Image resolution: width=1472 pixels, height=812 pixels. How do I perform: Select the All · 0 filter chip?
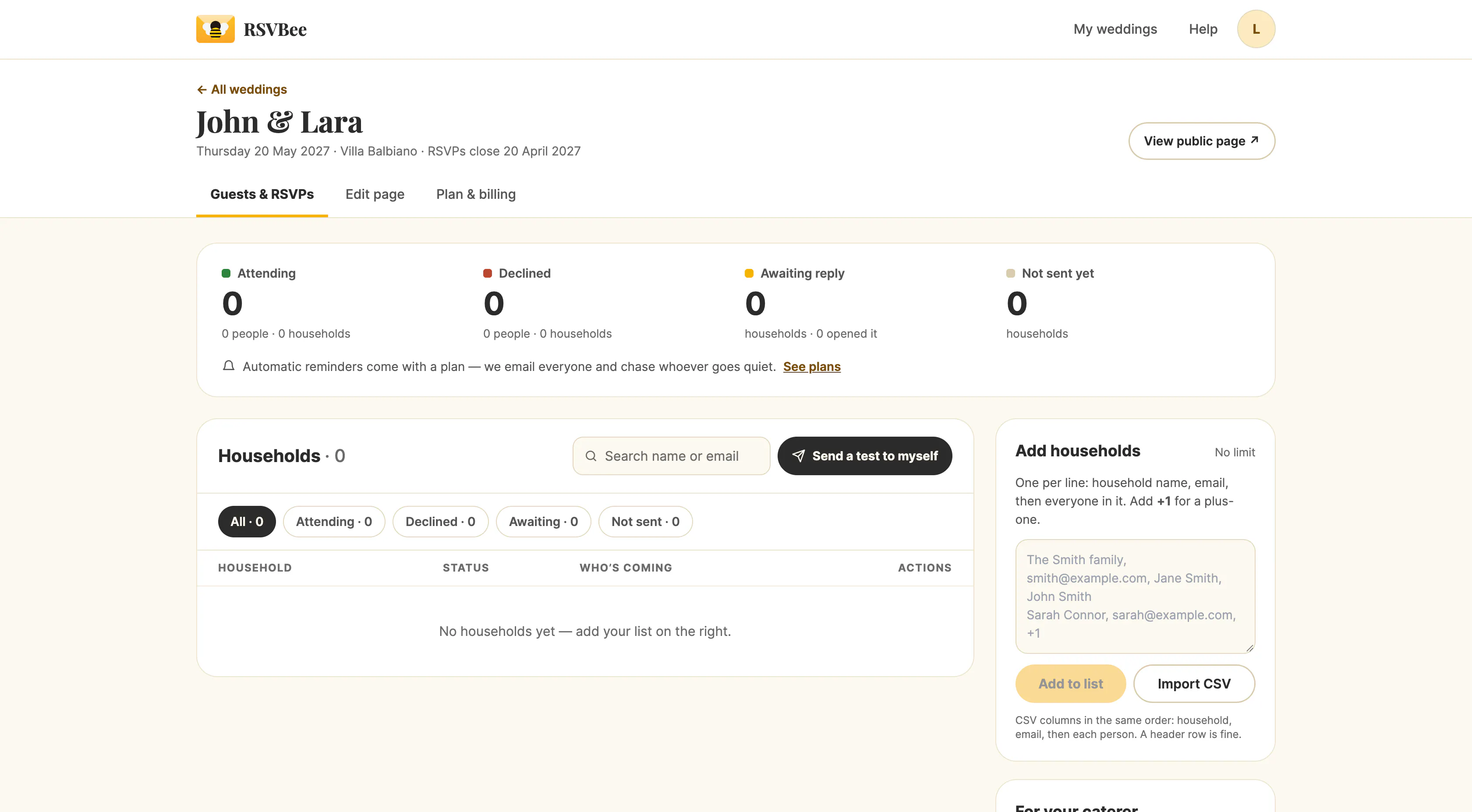click(247, 522)
